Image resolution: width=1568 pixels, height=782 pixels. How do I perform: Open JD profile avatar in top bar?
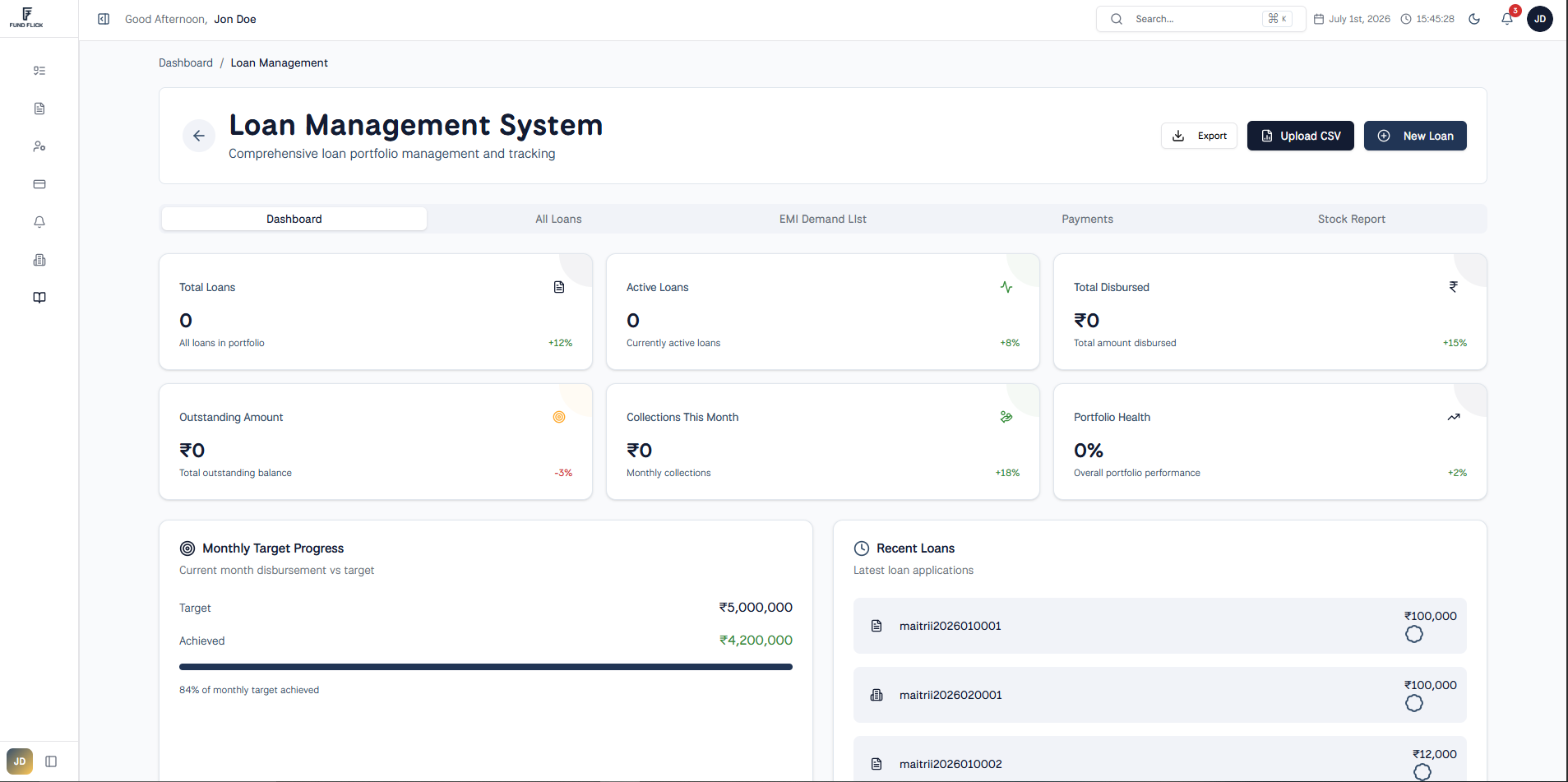pos(1540,19)
